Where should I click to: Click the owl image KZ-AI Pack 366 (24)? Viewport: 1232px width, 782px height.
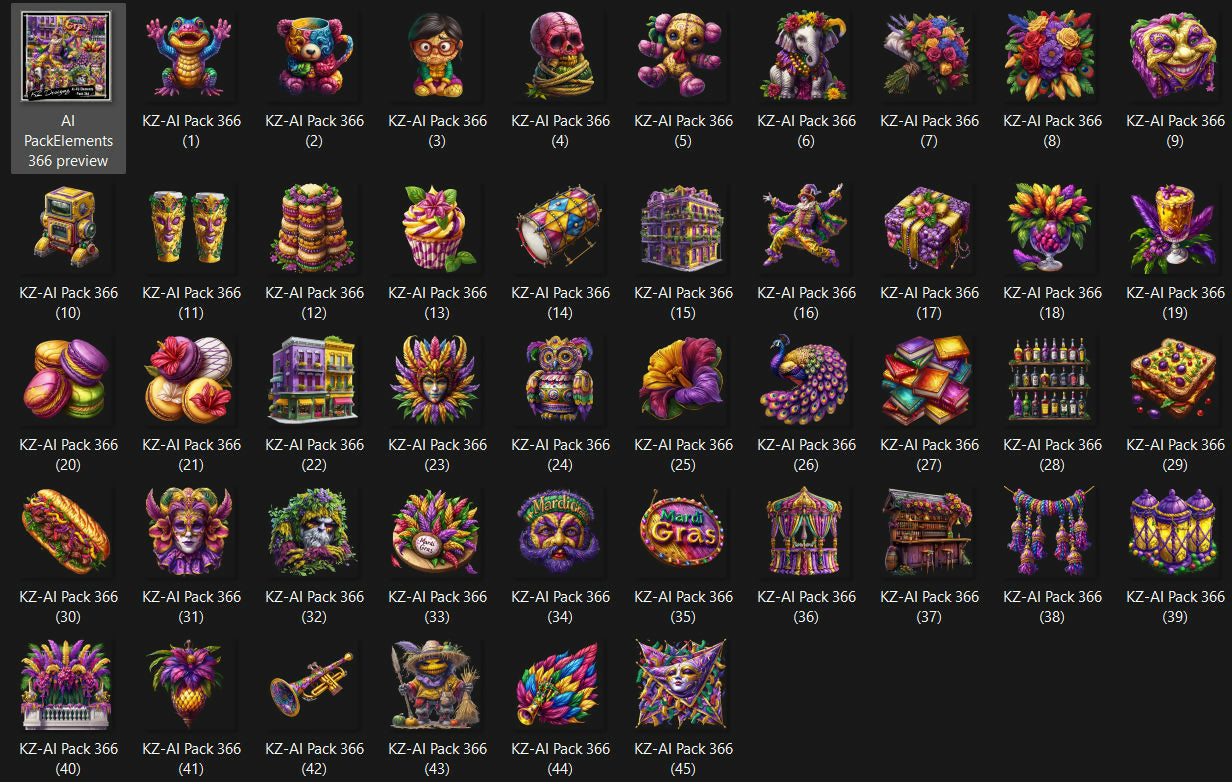click(560, 380)
